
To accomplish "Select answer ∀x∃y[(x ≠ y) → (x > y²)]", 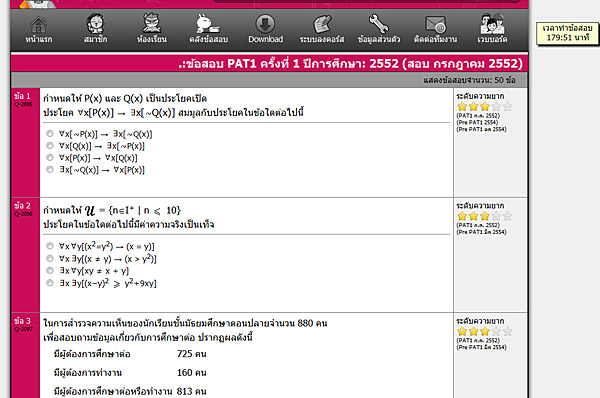I will [50, 258].
